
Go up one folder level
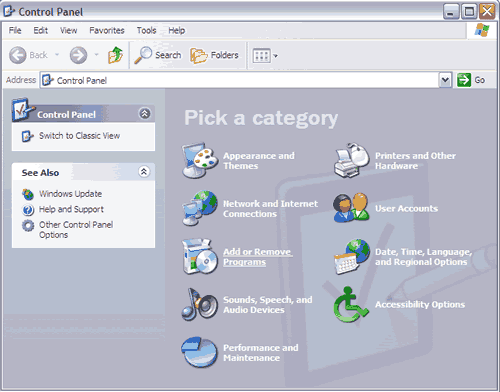click(115, 55)
